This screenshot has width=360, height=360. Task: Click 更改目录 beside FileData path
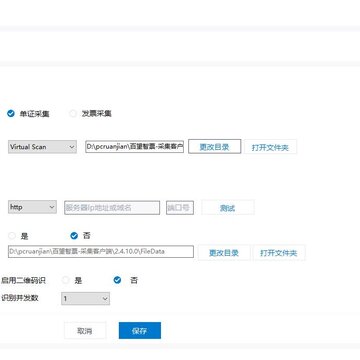click(224, 253)
